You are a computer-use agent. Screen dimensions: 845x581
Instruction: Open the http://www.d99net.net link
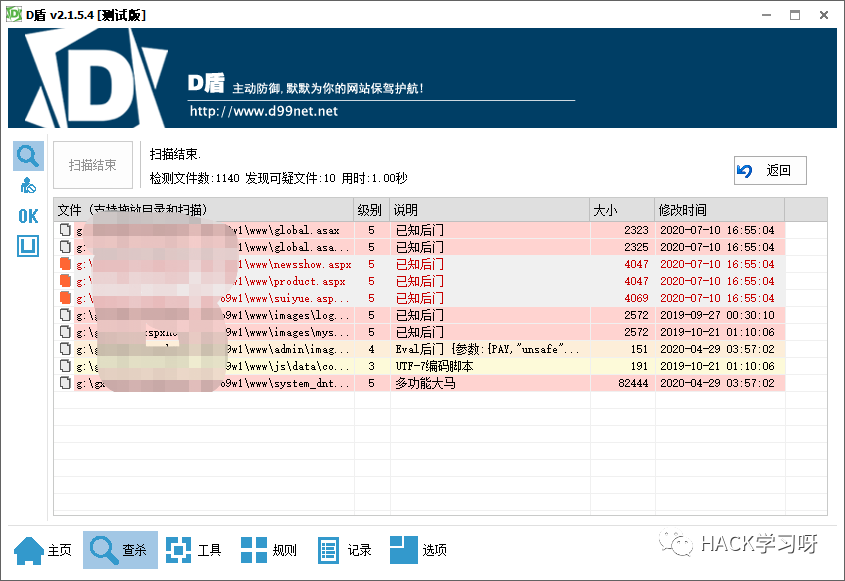coord(264,111)
